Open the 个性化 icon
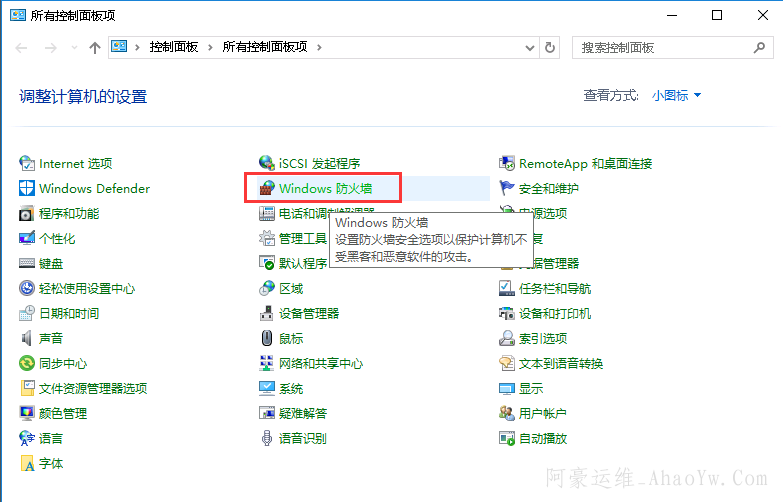 pos(26,238)
